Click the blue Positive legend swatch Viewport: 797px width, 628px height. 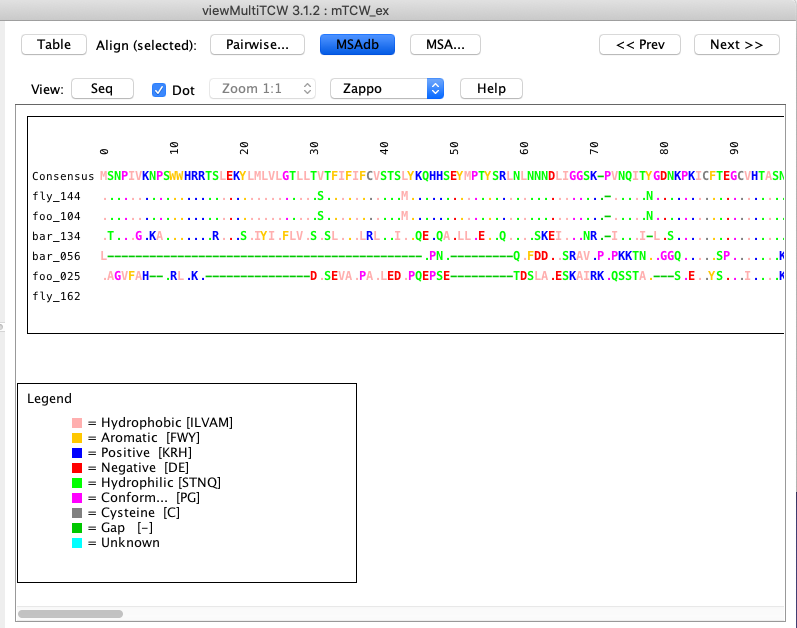coord(76,453)
